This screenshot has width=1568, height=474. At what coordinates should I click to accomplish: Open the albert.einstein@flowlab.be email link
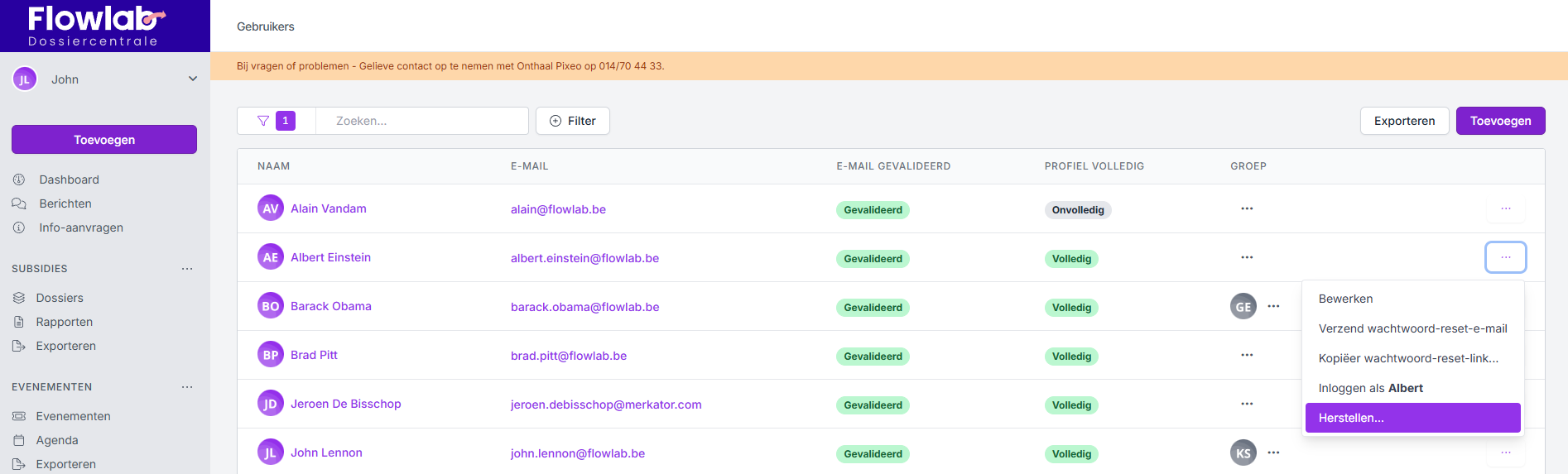click(584, 258)
